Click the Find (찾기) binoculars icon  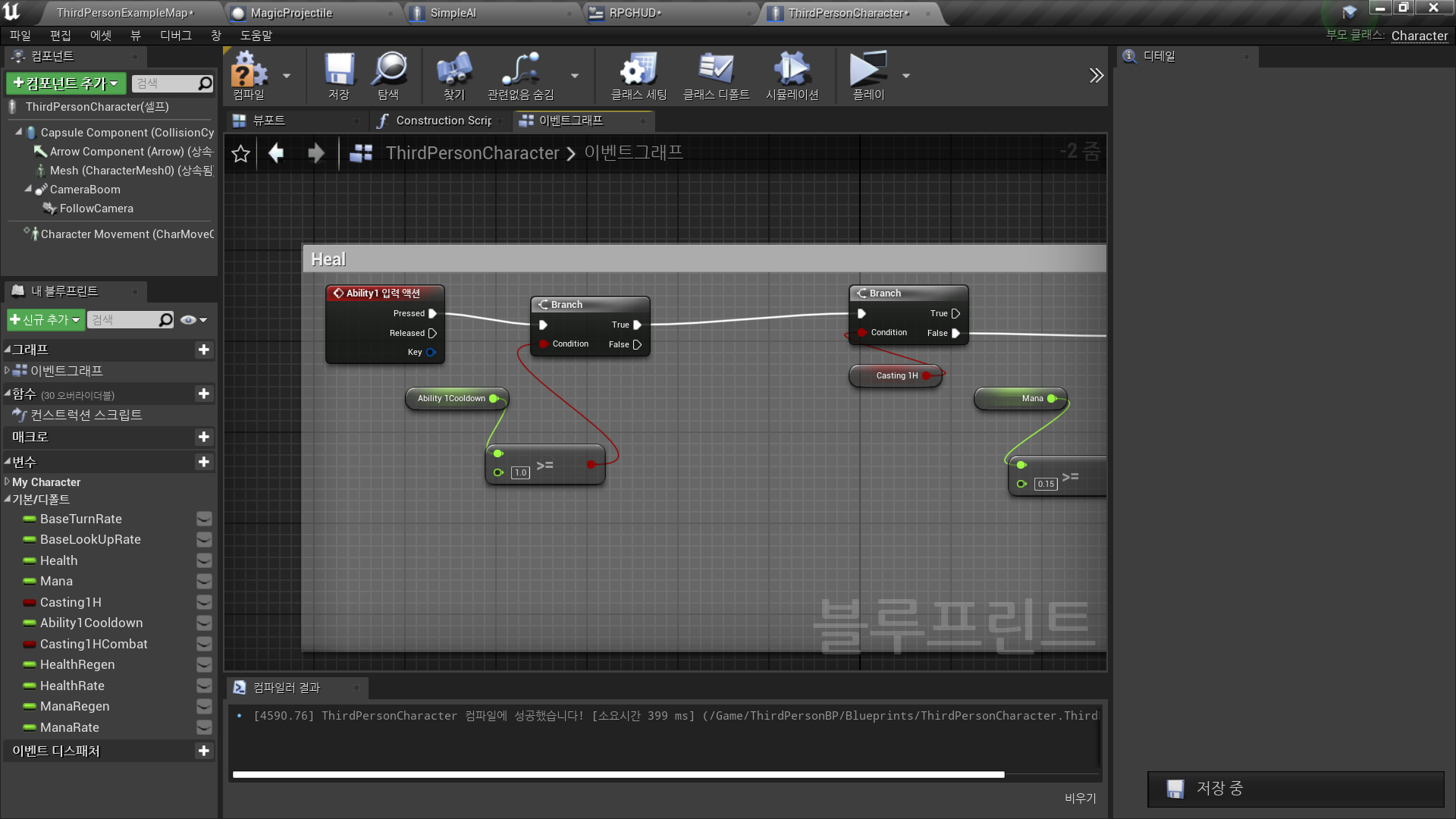point(453,71)
